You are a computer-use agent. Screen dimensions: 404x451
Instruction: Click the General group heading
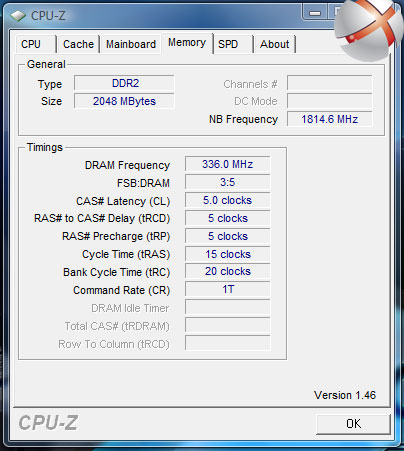coord(46,64)
